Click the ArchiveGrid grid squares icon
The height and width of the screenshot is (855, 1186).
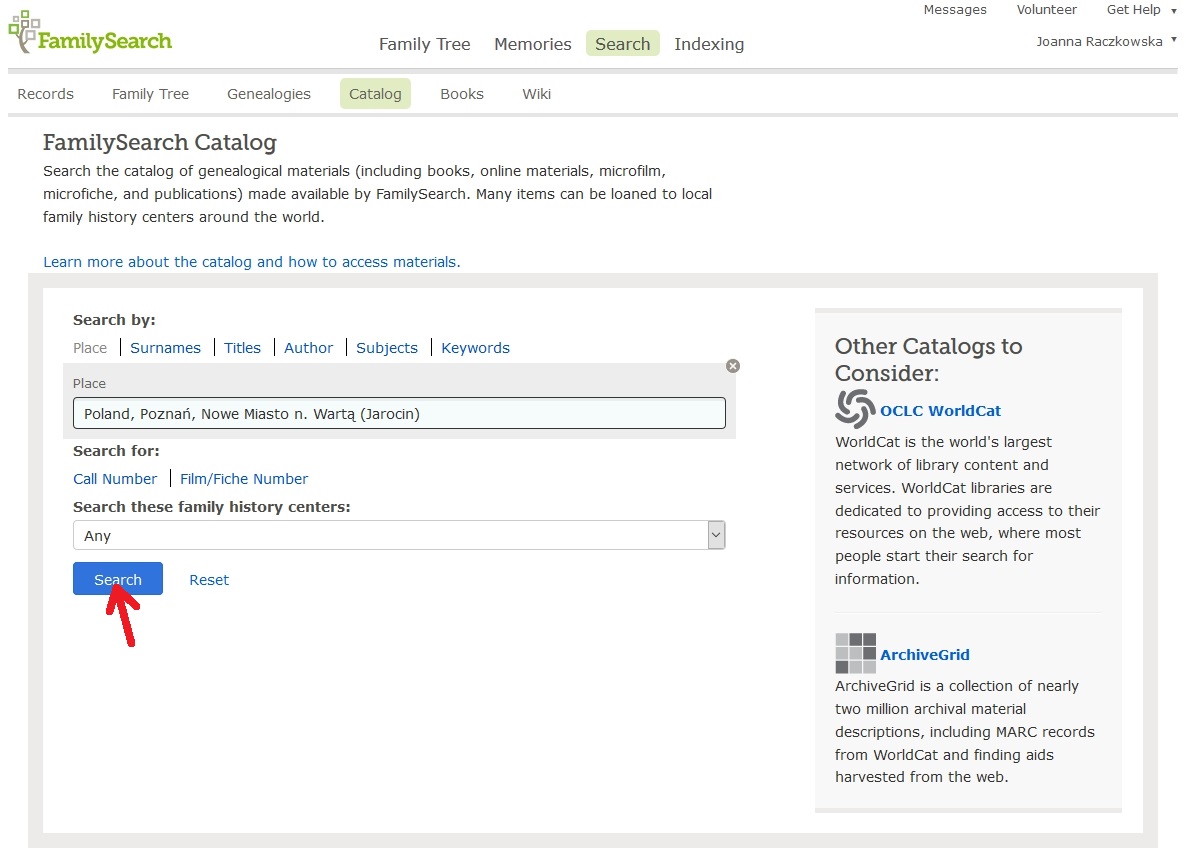coord(855,653)
